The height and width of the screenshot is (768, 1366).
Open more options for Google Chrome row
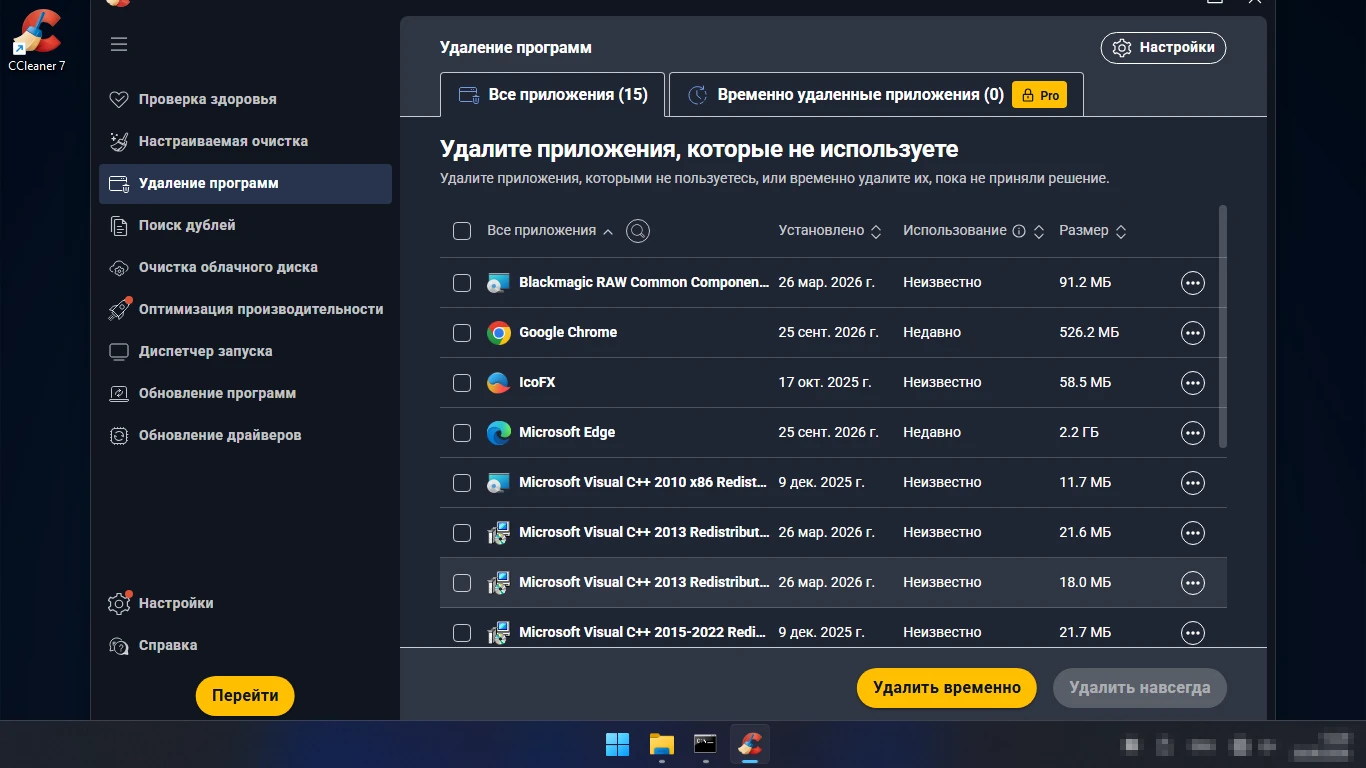(x=1193, y=333)
